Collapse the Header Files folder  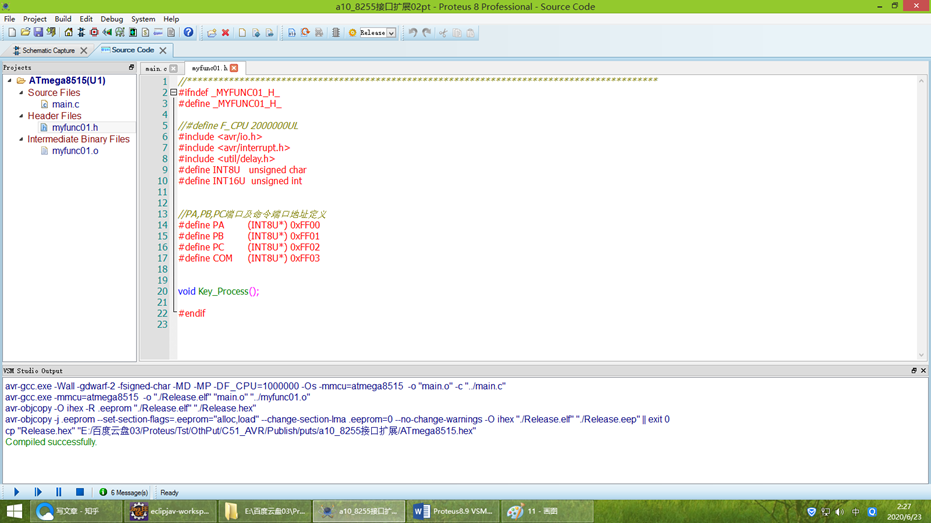(x=21, y=116)
